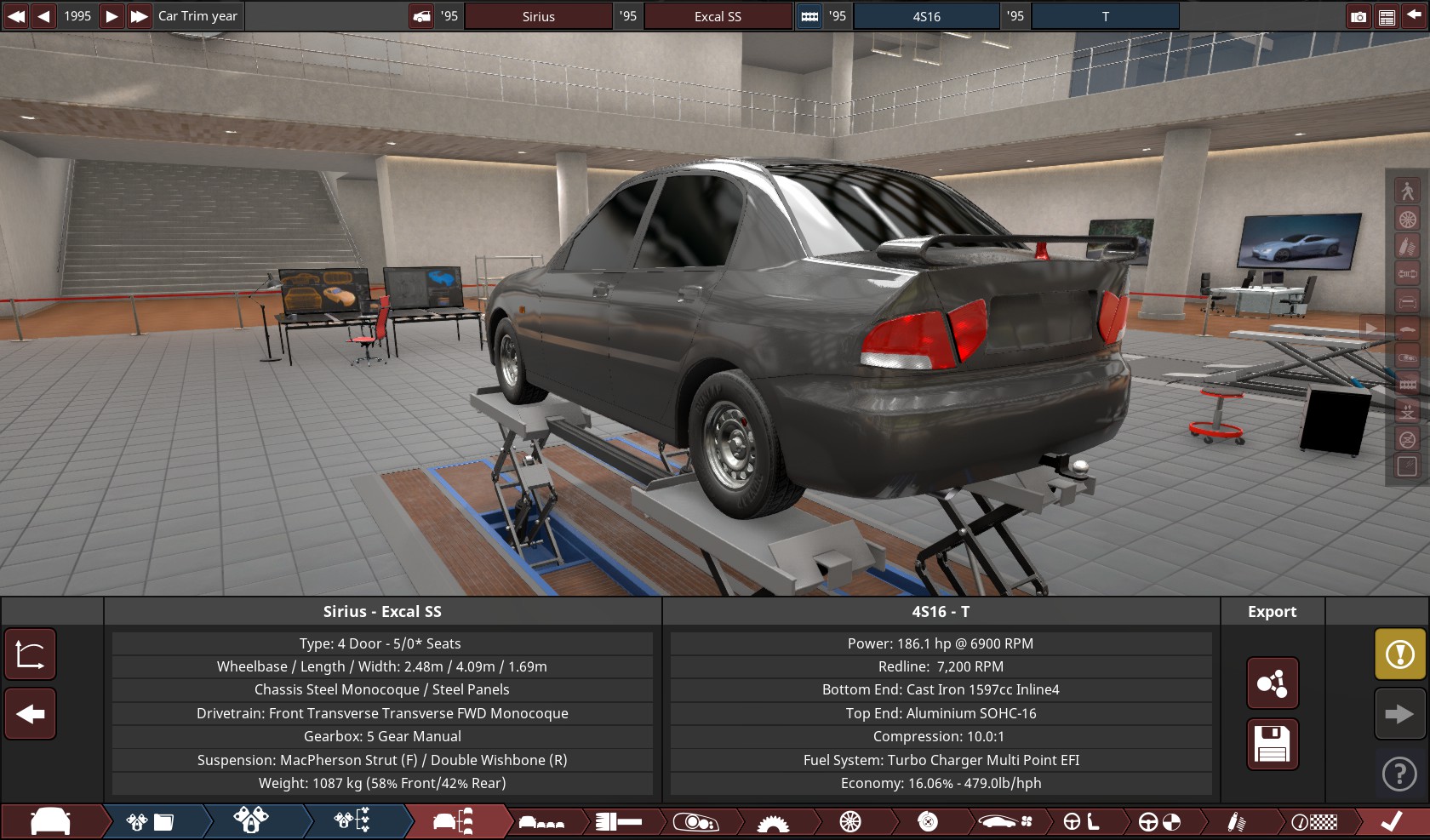The image size is (1430, 840).
Task: Open the driving aids and safety tab
Action: tap(1160, 822)
